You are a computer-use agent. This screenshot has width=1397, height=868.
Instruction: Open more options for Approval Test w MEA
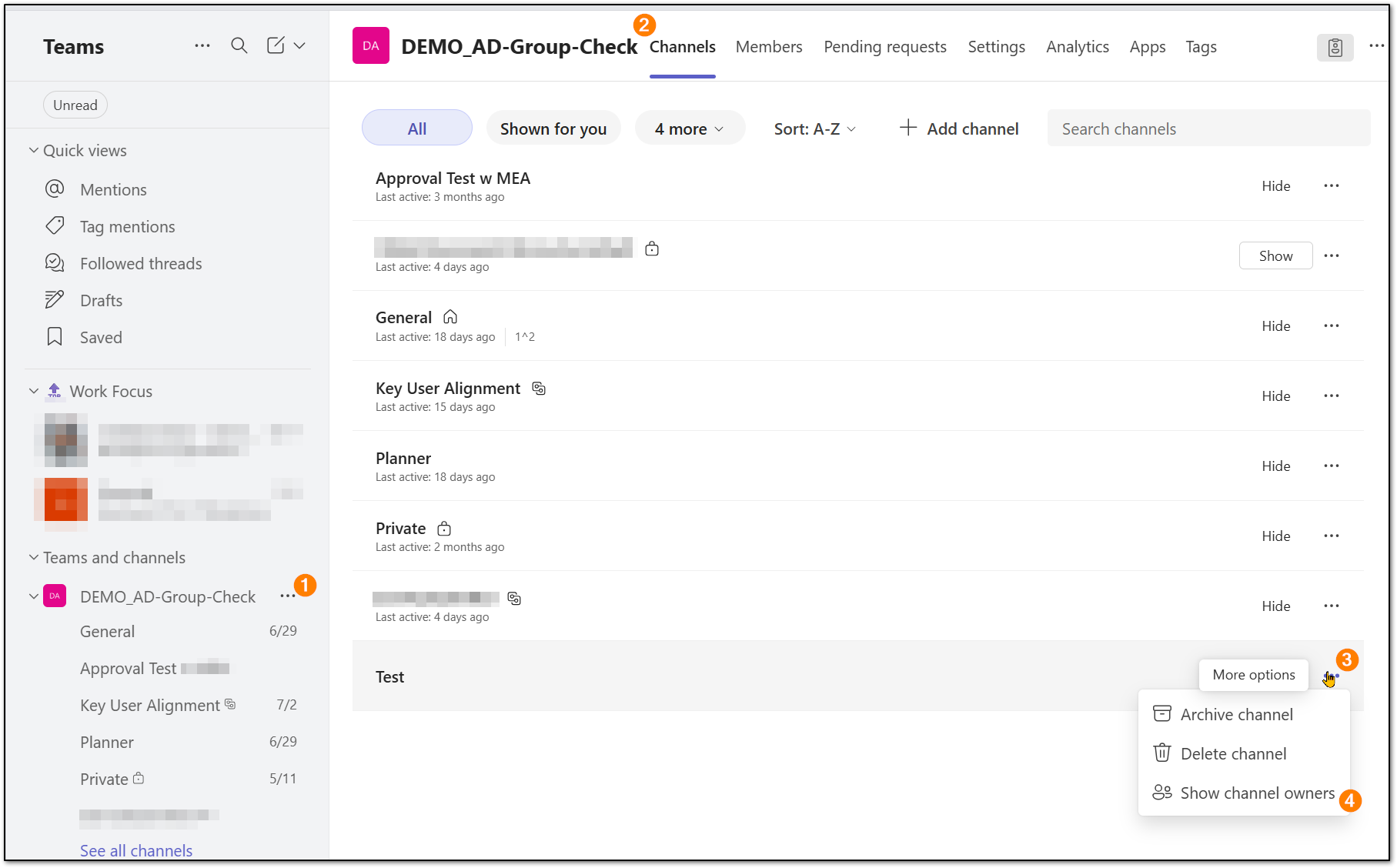[1332, 185]
